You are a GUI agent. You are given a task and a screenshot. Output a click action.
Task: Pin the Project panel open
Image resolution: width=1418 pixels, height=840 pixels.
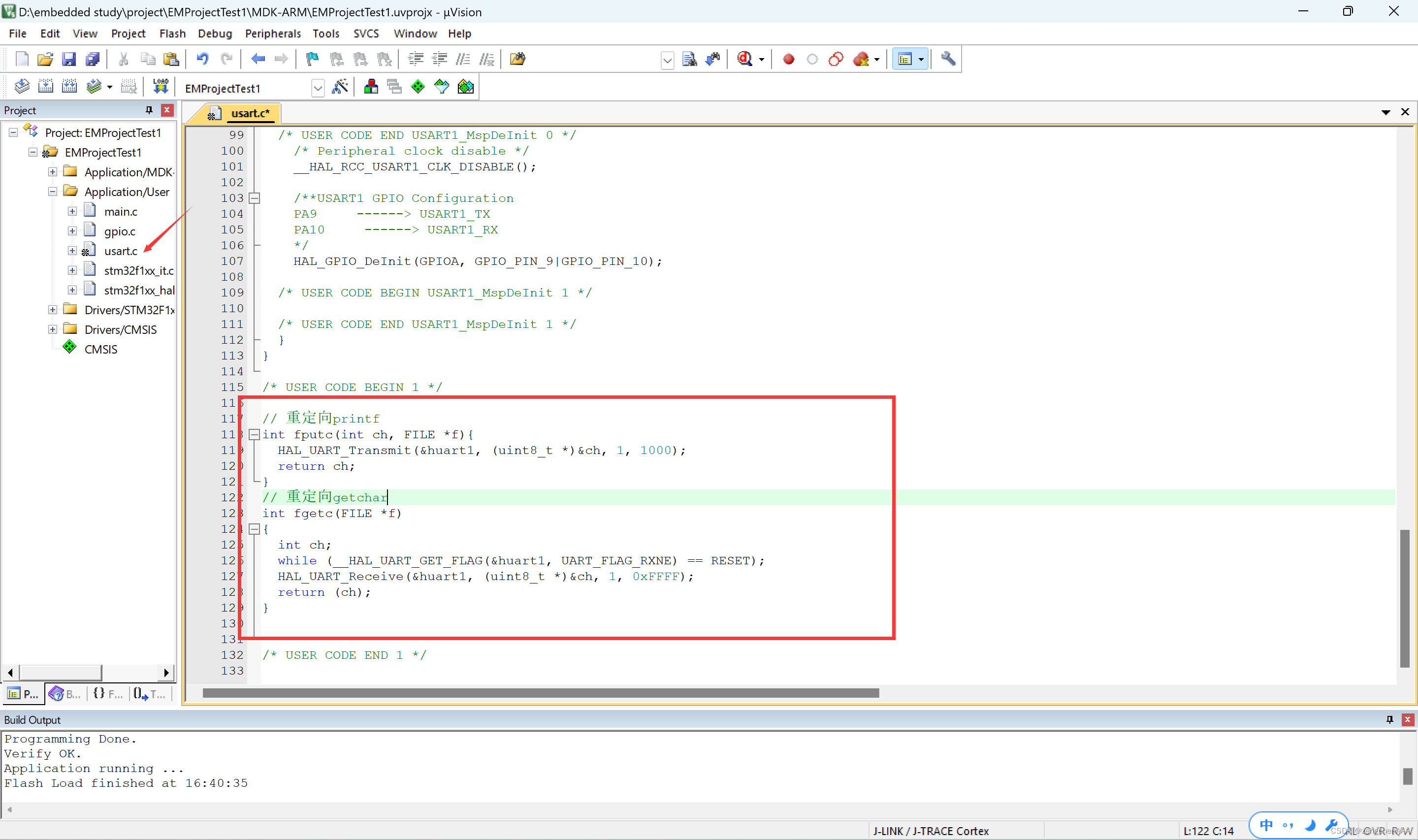click(149, 110)
